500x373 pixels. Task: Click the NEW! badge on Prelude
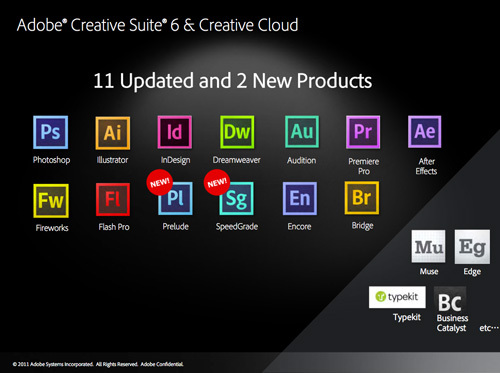(x=159, y=182)
